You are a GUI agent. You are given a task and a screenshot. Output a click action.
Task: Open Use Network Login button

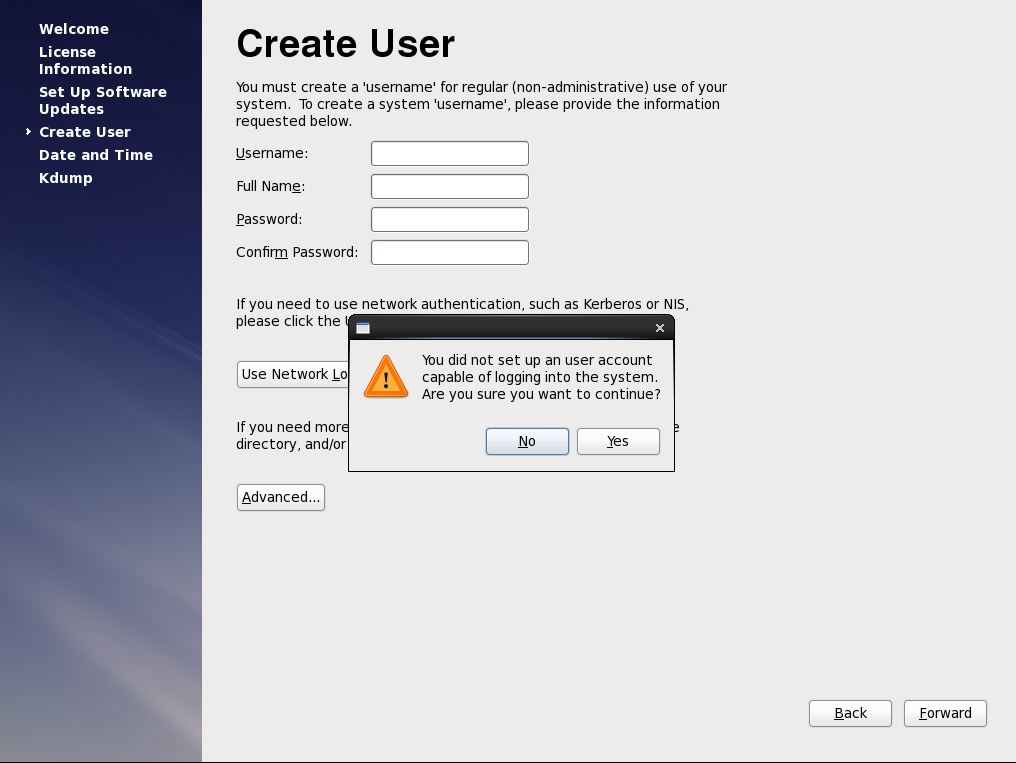coord(293,374)
